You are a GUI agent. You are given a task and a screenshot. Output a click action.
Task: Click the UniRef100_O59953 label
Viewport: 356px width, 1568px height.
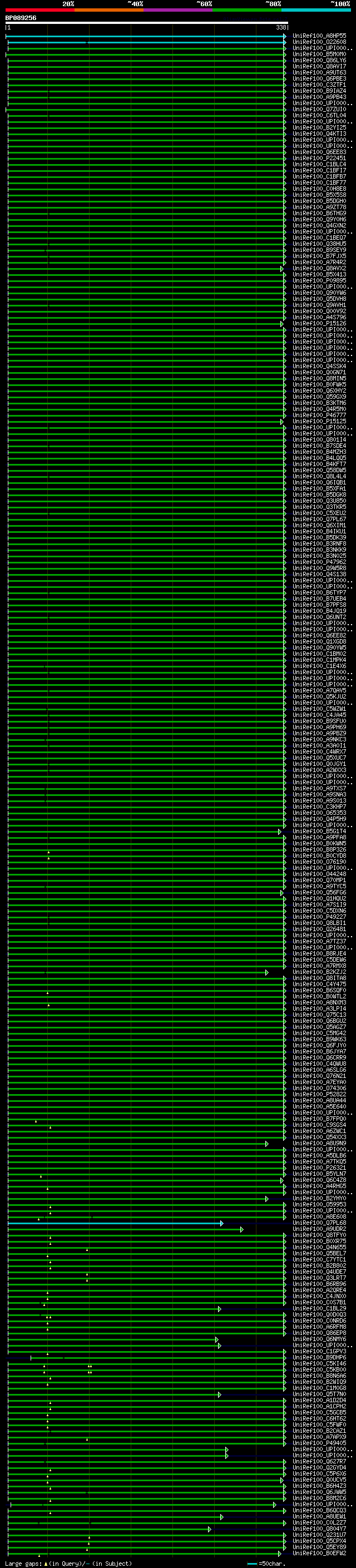click(319, 1204)
